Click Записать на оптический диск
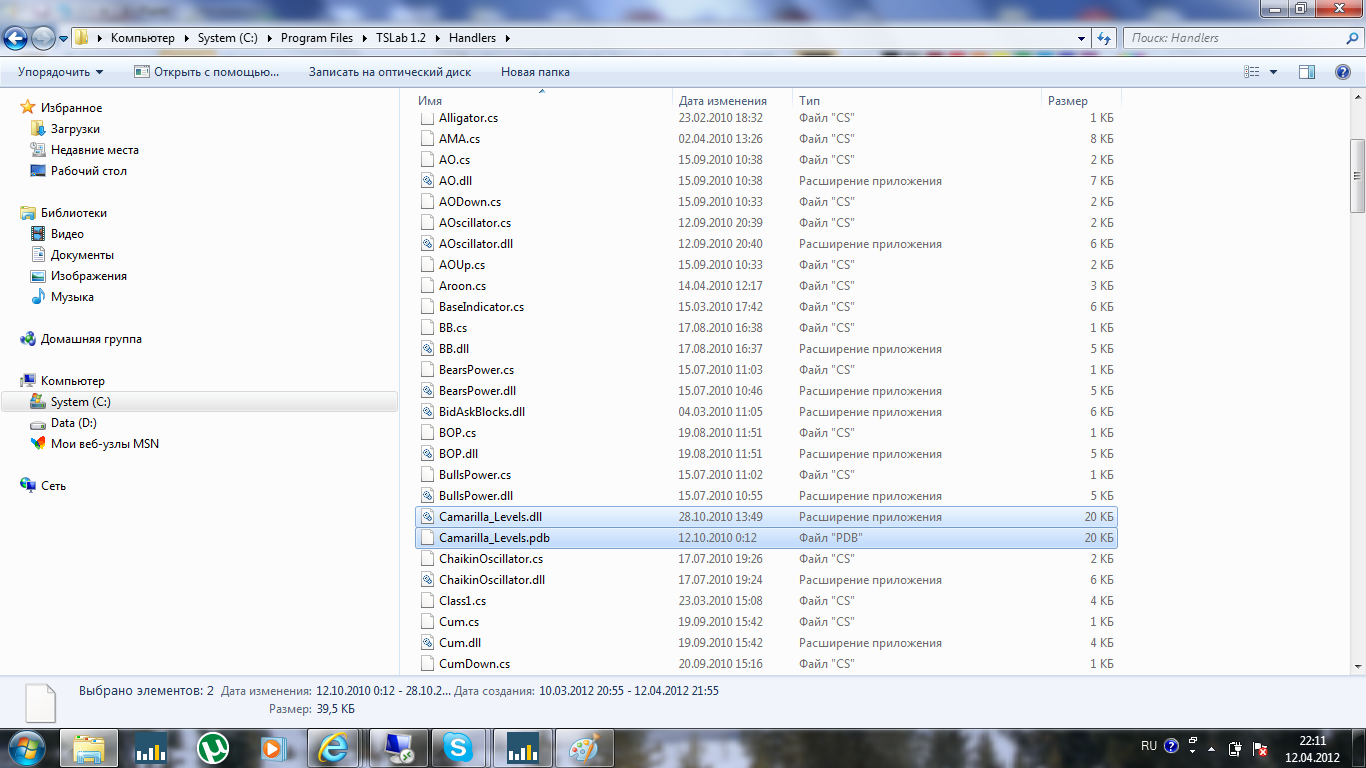 pos(390,72)
